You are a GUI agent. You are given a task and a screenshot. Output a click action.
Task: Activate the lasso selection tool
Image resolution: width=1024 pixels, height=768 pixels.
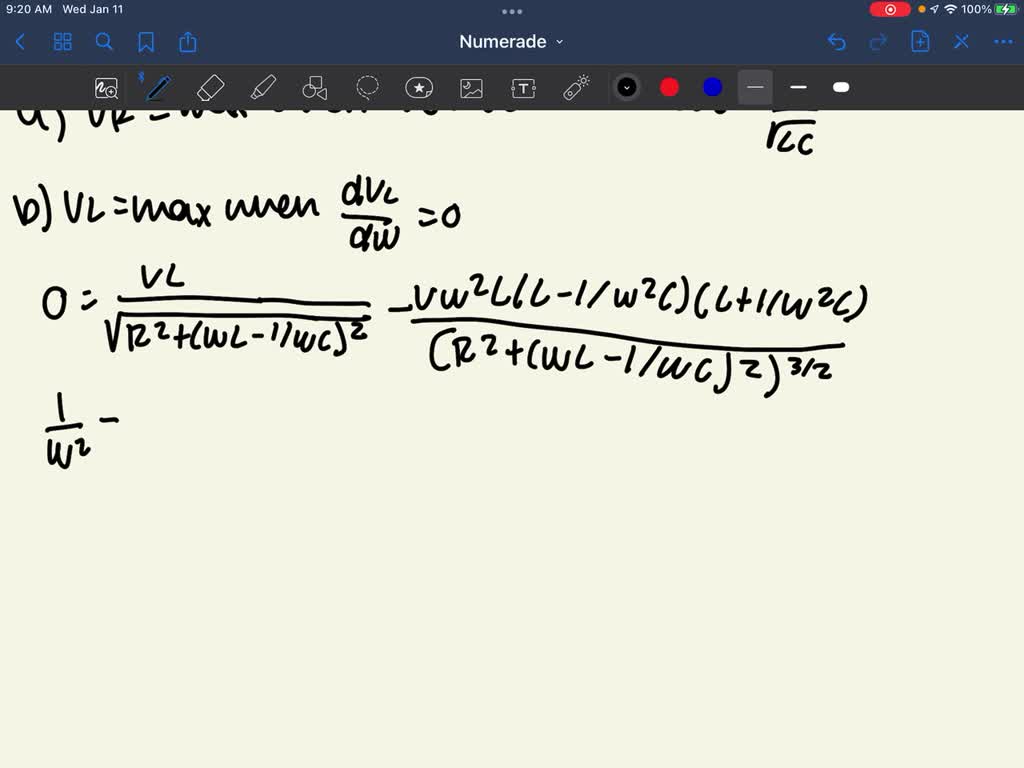[x=367, y=87]
